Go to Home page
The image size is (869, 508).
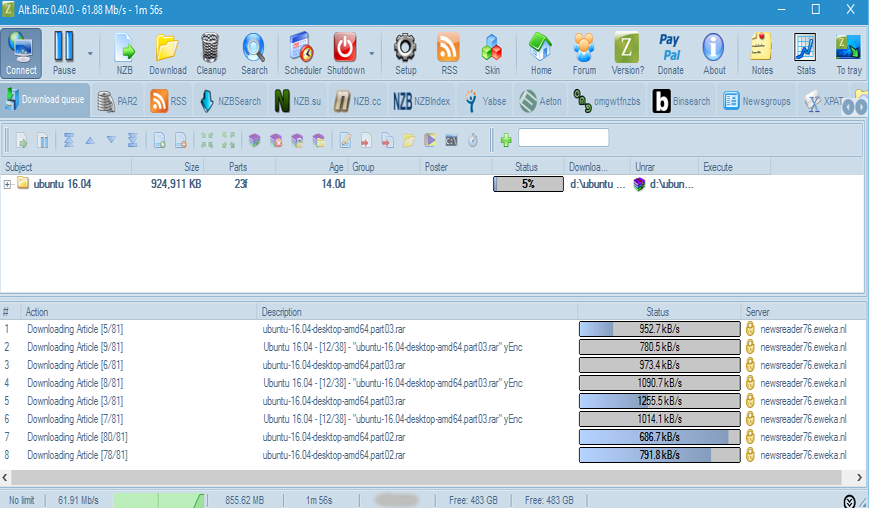click(541, 53)
